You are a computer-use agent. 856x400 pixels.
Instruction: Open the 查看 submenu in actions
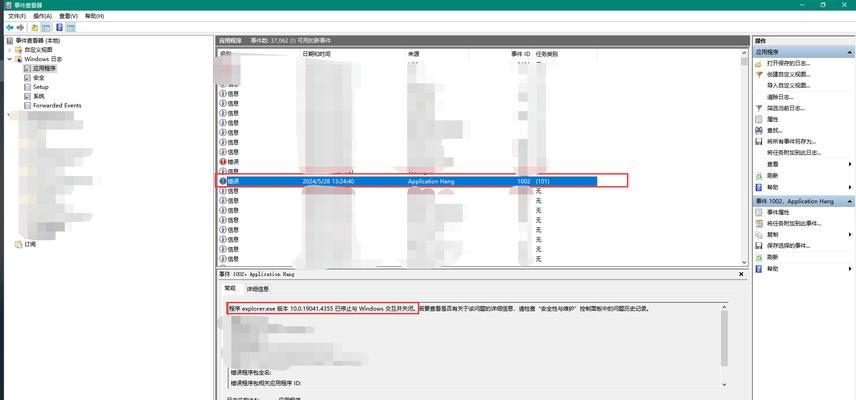pyautogui.click(x=804, y=164)
